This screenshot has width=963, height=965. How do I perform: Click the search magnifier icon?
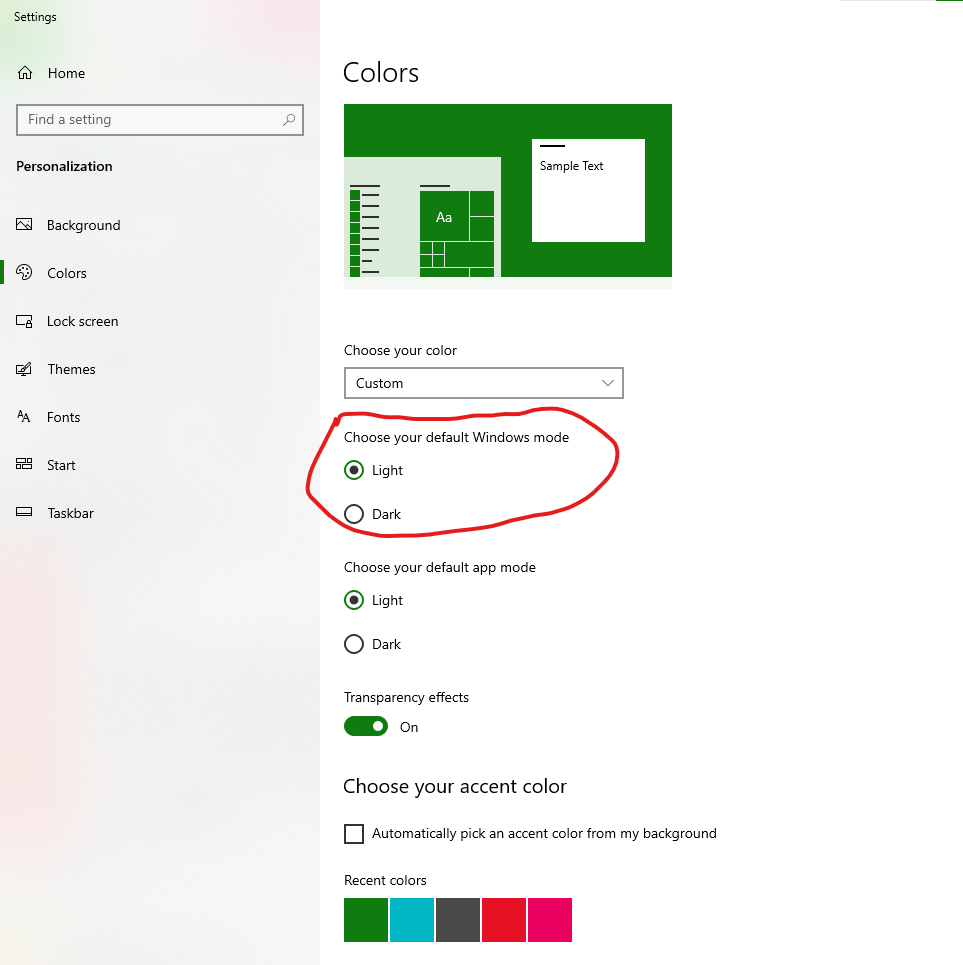click(289, 119)
